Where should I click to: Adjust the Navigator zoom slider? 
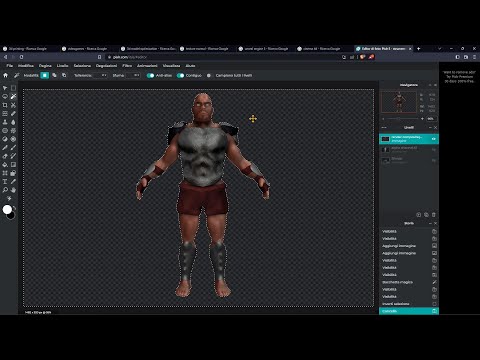pyautogui.click(x=401, y=119)
